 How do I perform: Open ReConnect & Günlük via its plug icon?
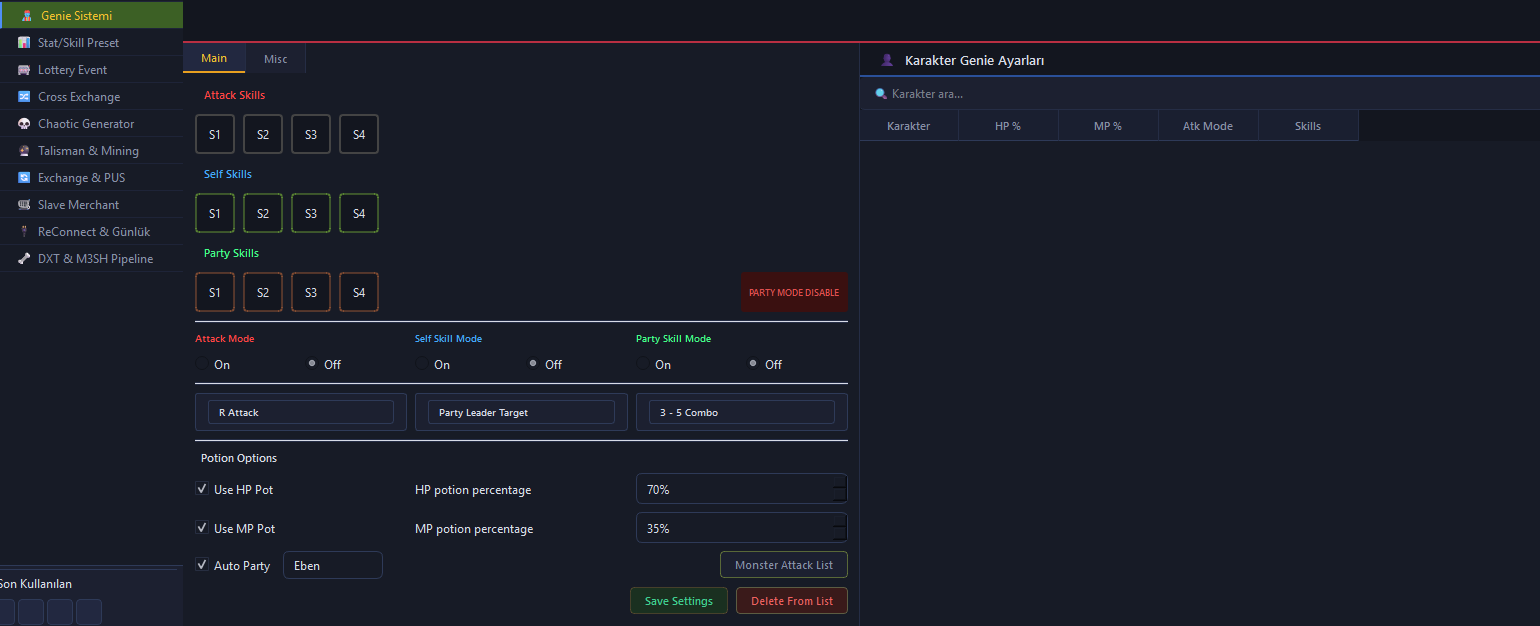(x=24, y=232)
